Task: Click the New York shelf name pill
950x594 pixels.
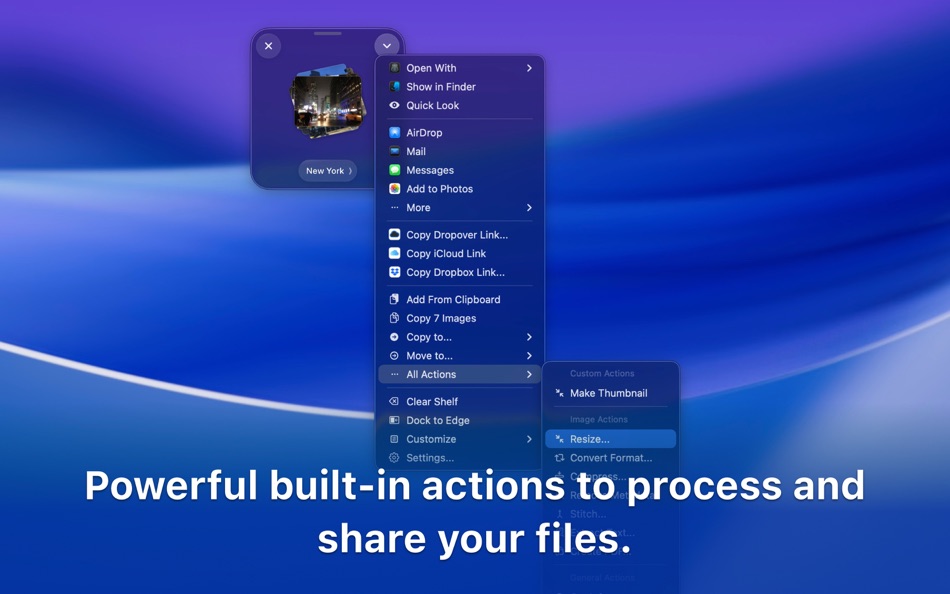Action: 328,171
